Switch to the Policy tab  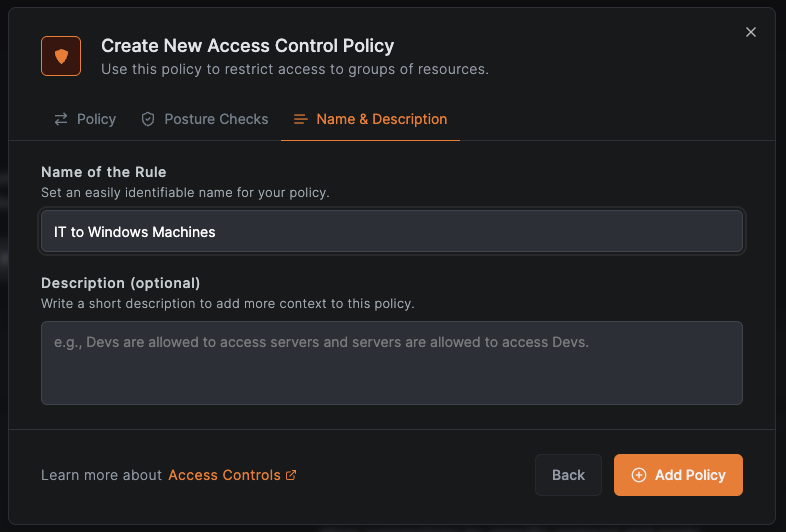tap(85, 119)
